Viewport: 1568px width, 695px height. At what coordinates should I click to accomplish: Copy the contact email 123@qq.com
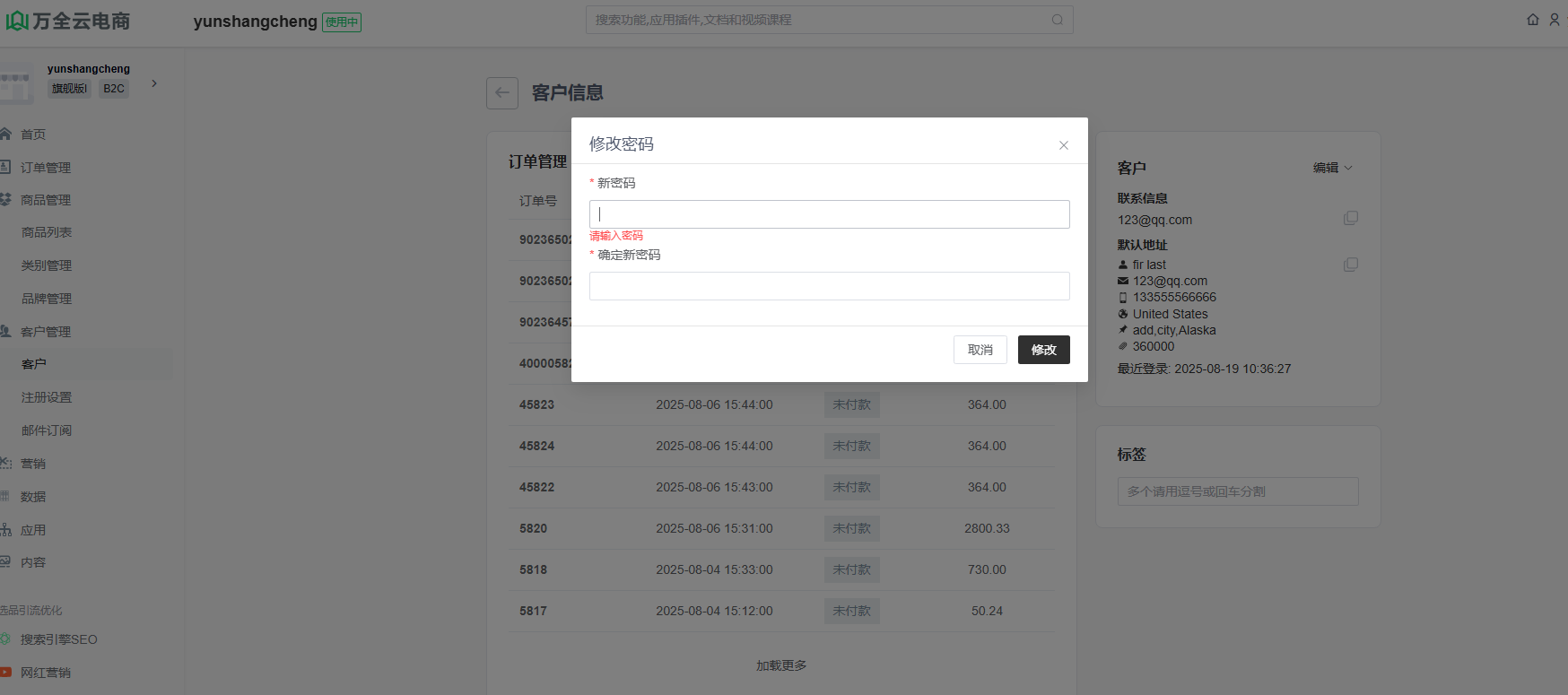[x=1350, y=219]
